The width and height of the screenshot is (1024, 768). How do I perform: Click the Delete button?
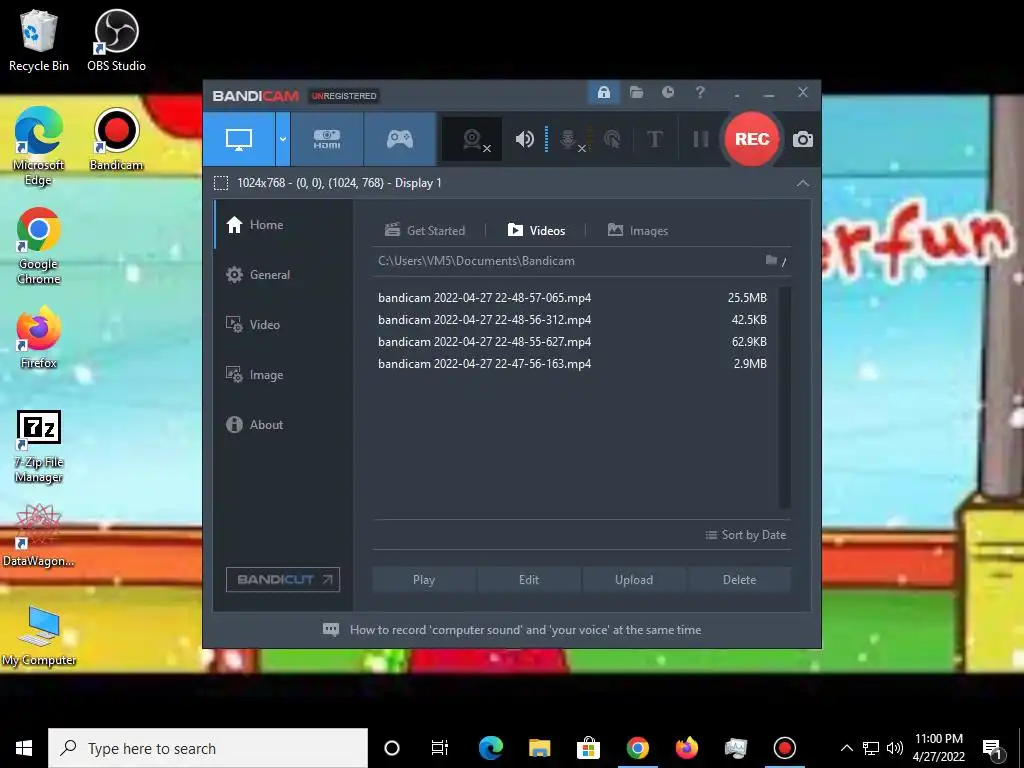(x=739, y=580)
